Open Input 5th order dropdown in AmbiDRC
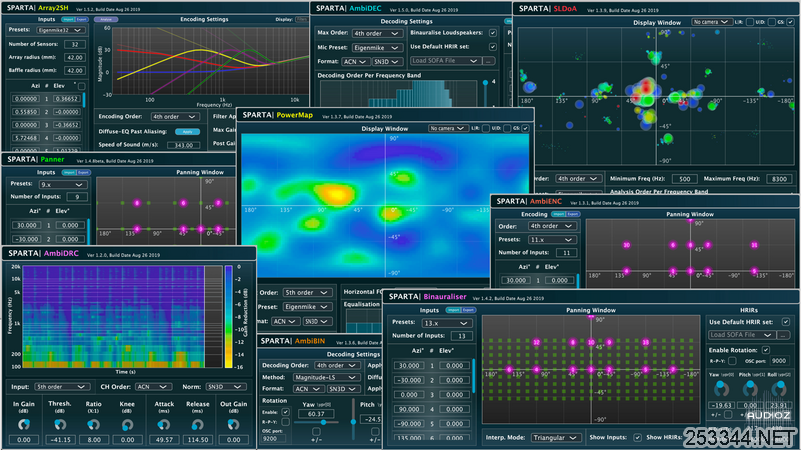Image resolution: width=801 pixels, height=450 pixels. 62,387
